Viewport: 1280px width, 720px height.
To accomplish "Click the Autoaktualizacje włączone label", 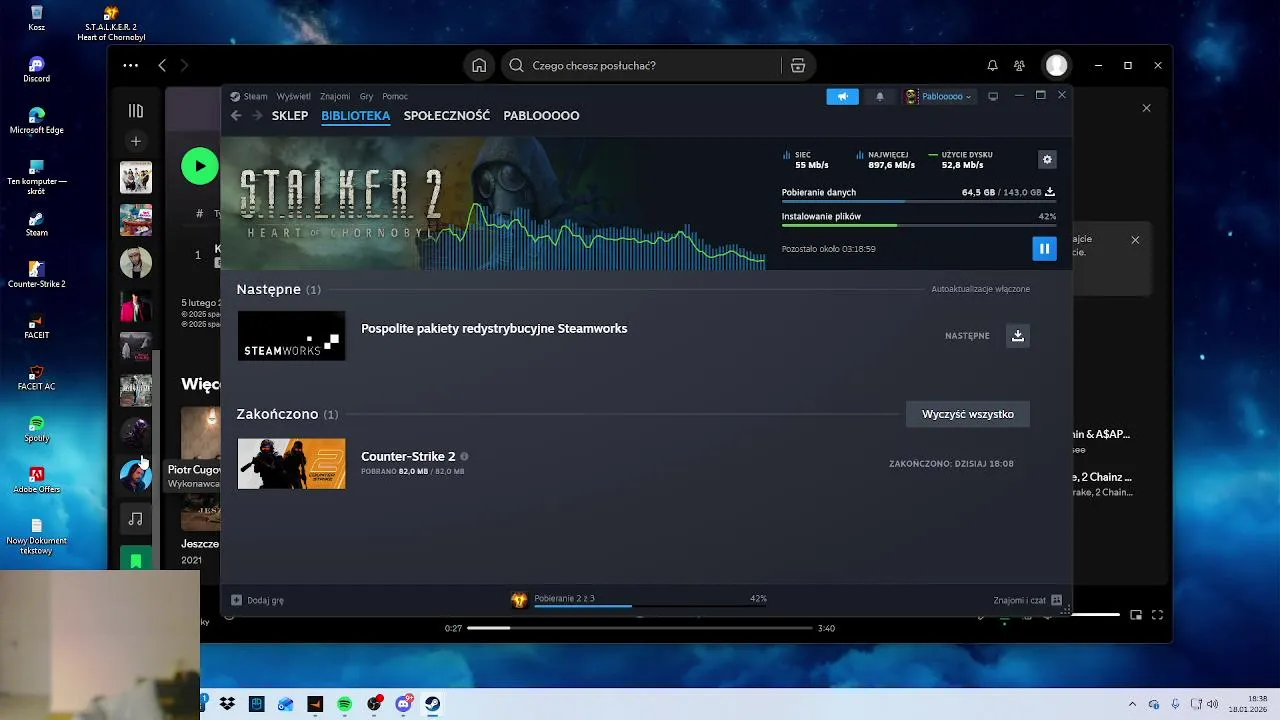I will [x=980, y=289].
